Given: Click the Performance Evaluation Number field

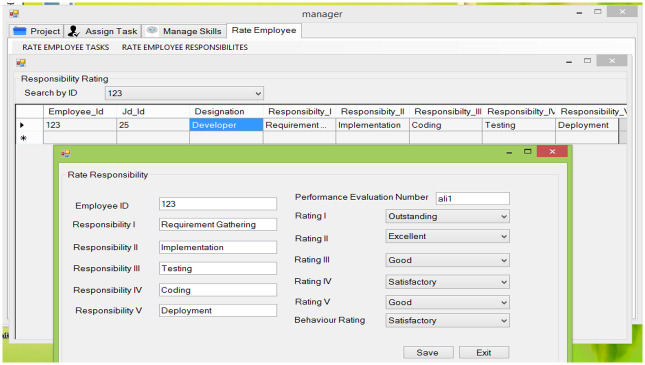Looking at the screenshot, I should (473, 198).
